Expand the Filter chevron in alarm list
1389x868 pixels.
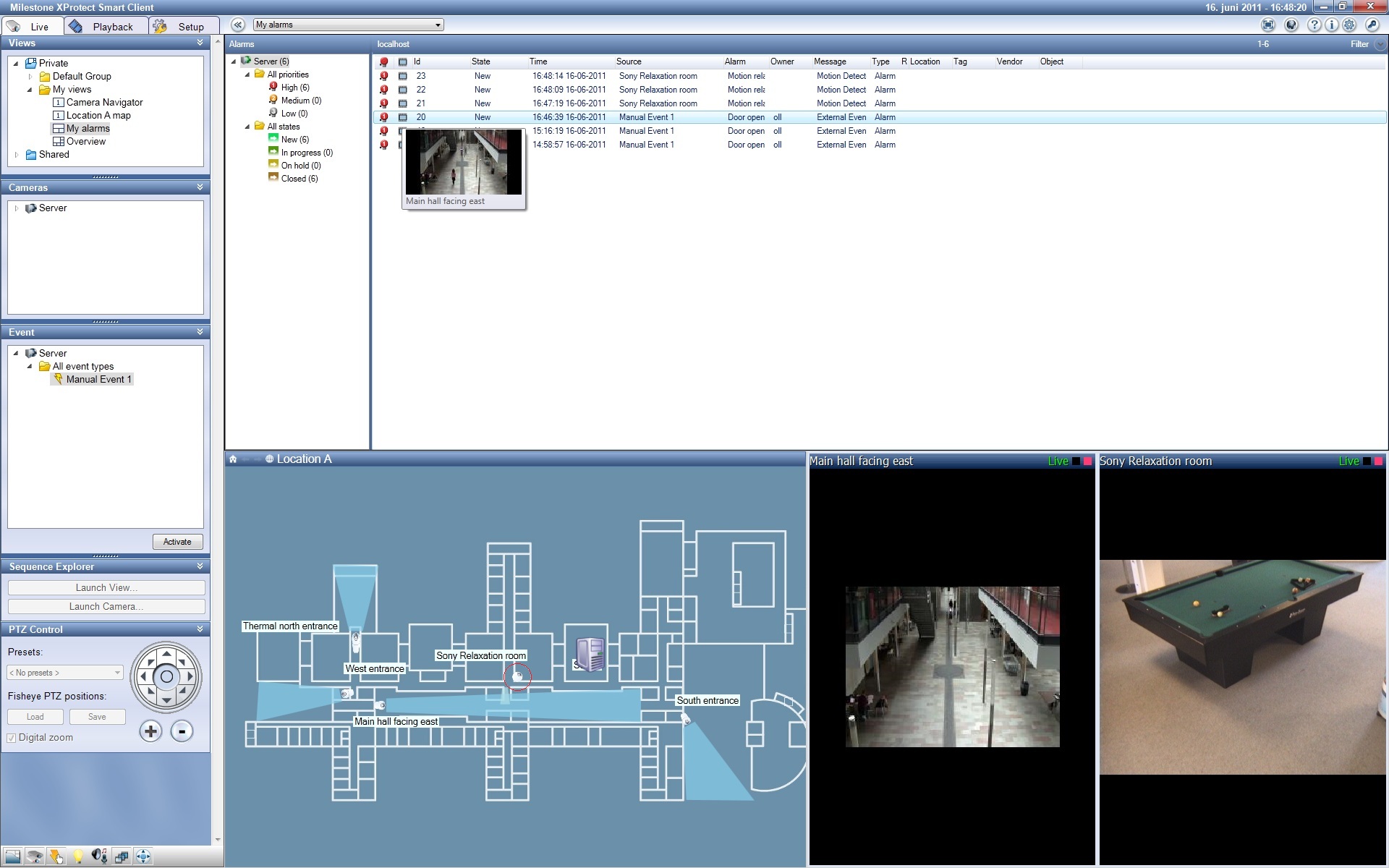pos(1380,45)
